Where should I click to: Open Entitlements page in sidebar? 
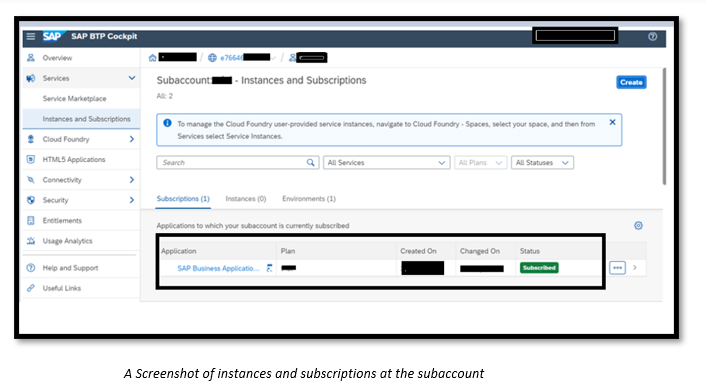pos(62,220)
